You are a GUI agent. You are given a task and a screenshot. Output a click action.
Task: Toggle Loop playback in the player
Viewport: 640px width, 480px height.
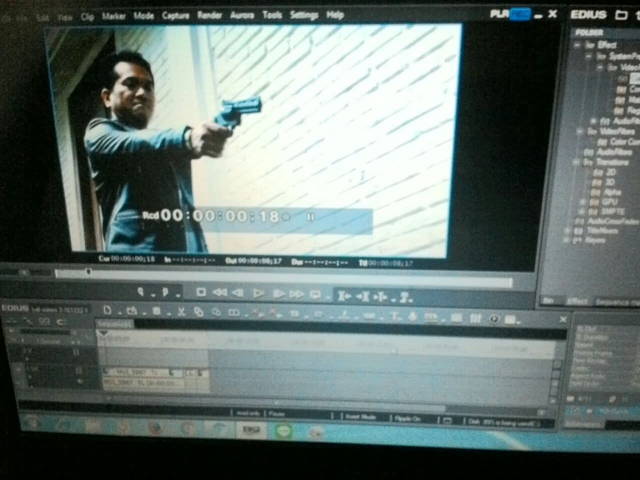point(315,294)
